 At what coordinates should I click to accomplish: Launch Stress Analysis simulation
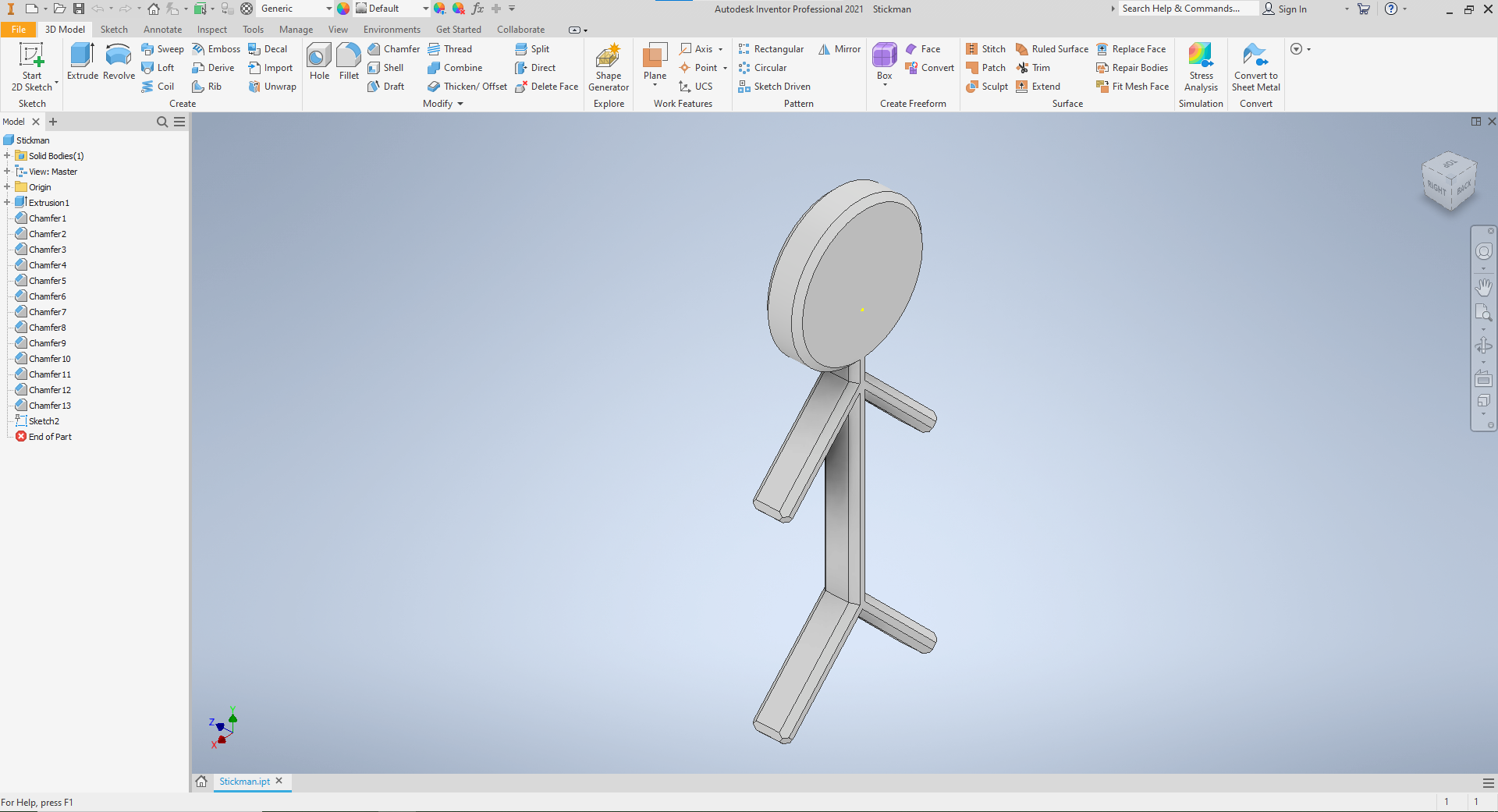(x=1201, y=66)
